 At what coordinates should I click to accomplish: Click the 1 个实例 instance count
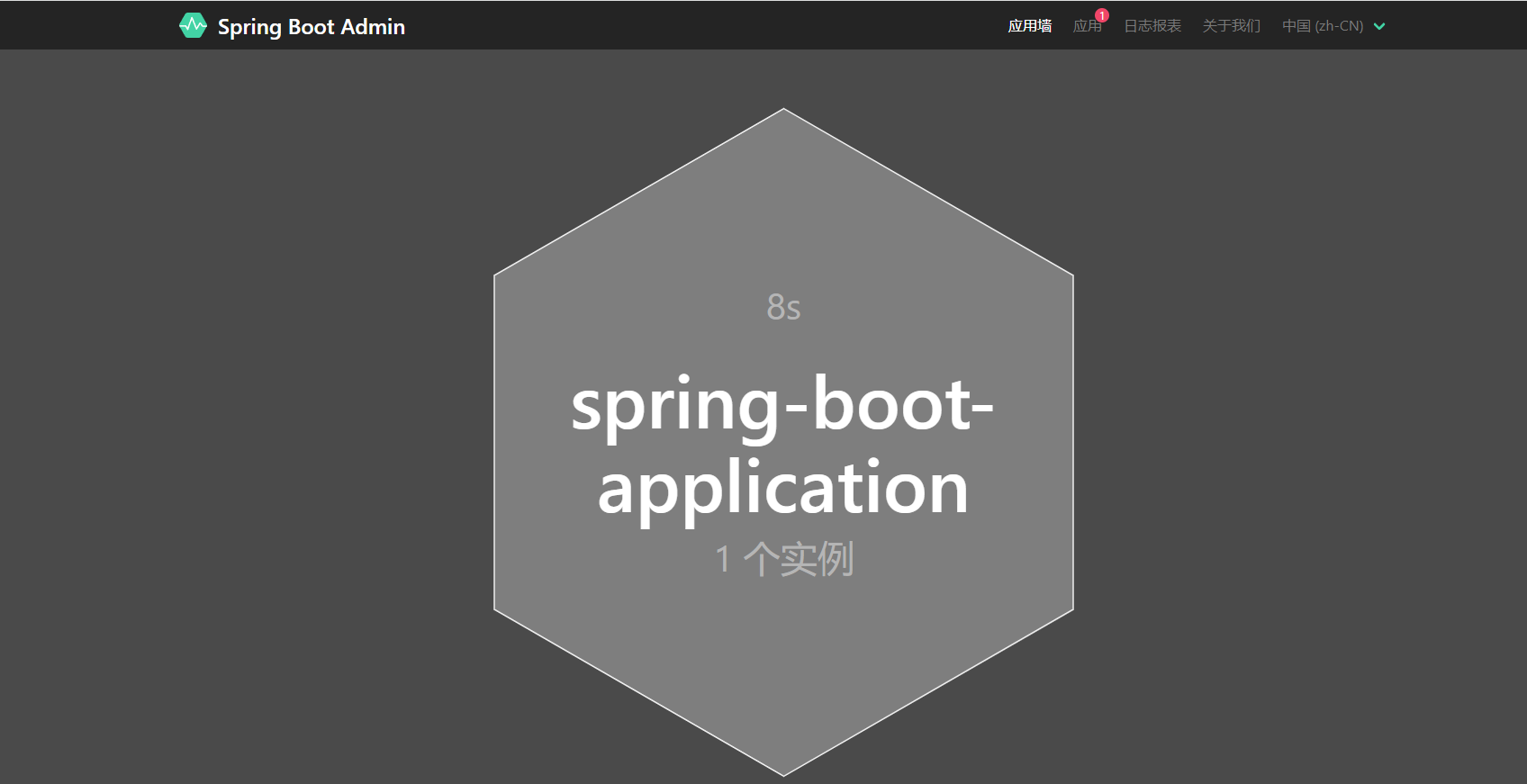click(784, 559)
